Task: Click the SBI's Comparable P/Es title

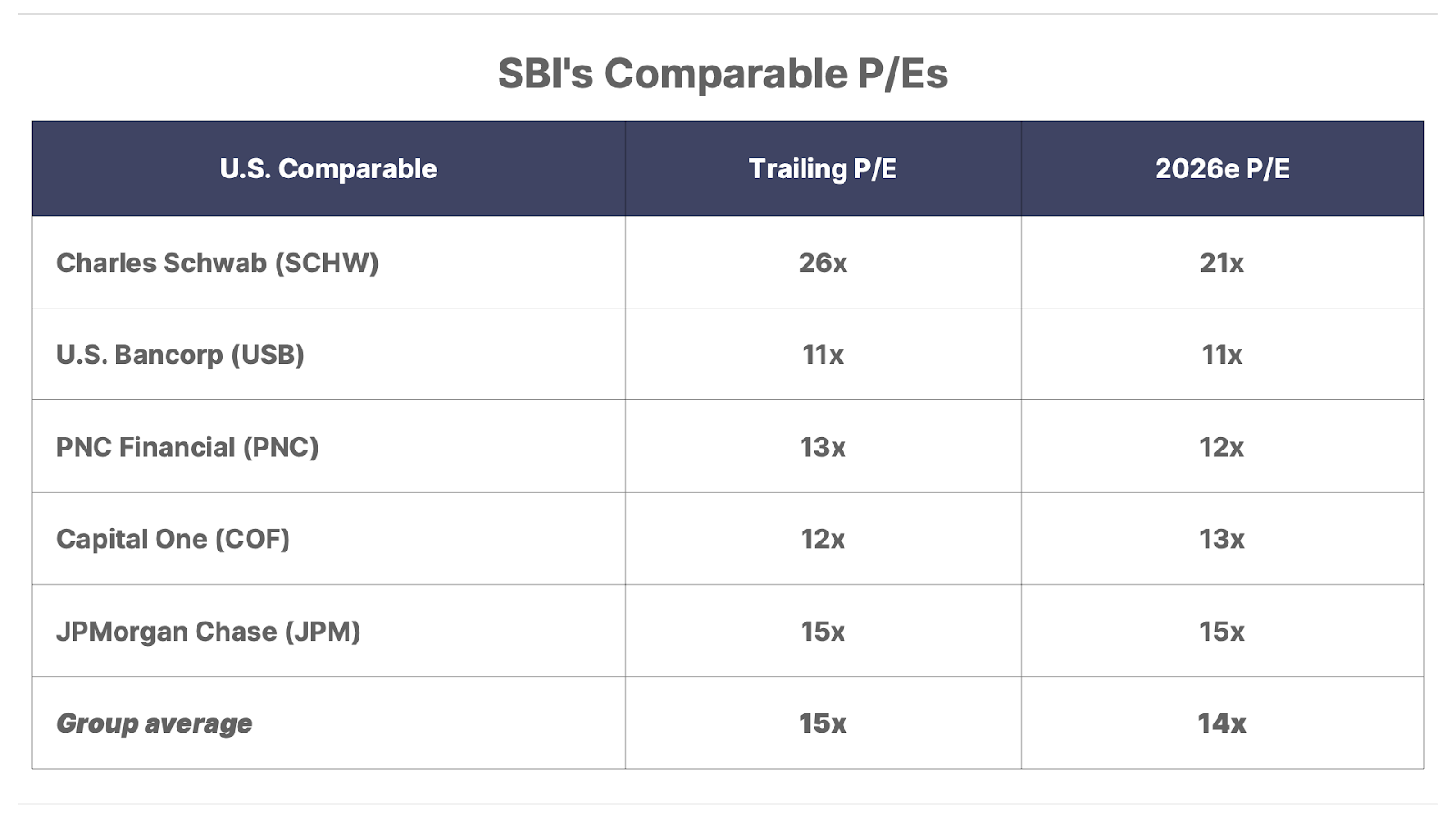Action: pos(723,74)
